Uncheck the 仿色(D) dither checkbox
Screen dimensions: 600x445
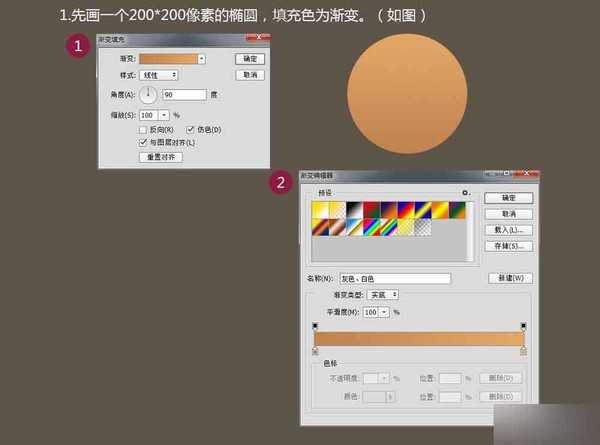click(x=191, y=129)
